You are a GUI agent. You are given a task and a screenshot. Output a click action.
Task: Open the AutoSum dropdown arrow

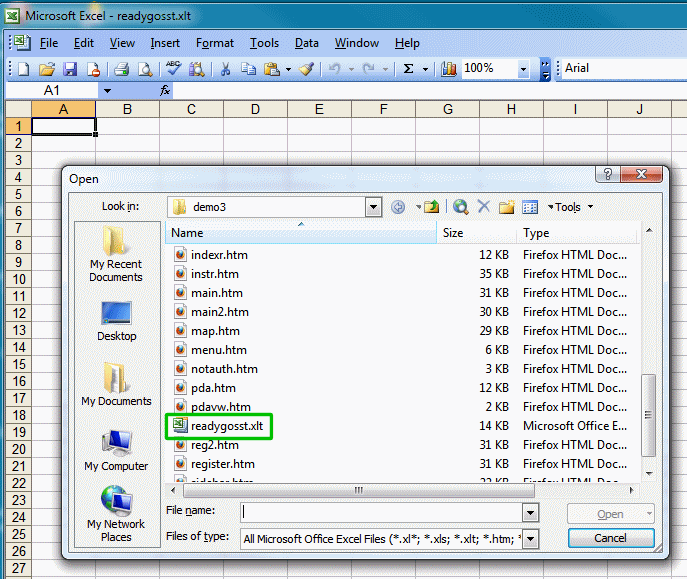[x=425, y=69]
